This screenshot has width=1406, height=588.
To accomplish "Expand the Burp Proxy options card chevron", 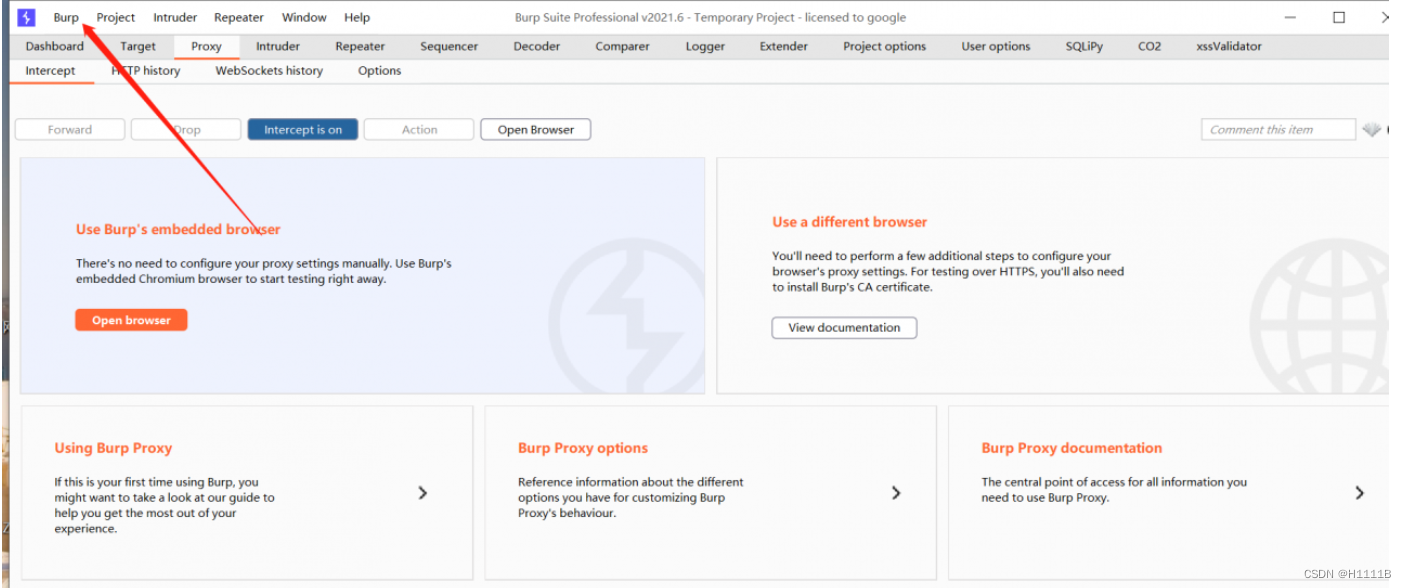I will coord(896,492).
